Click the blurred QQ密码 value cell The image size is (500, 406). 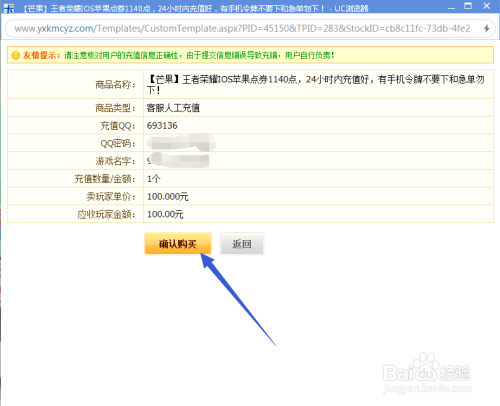pos(318,143)
